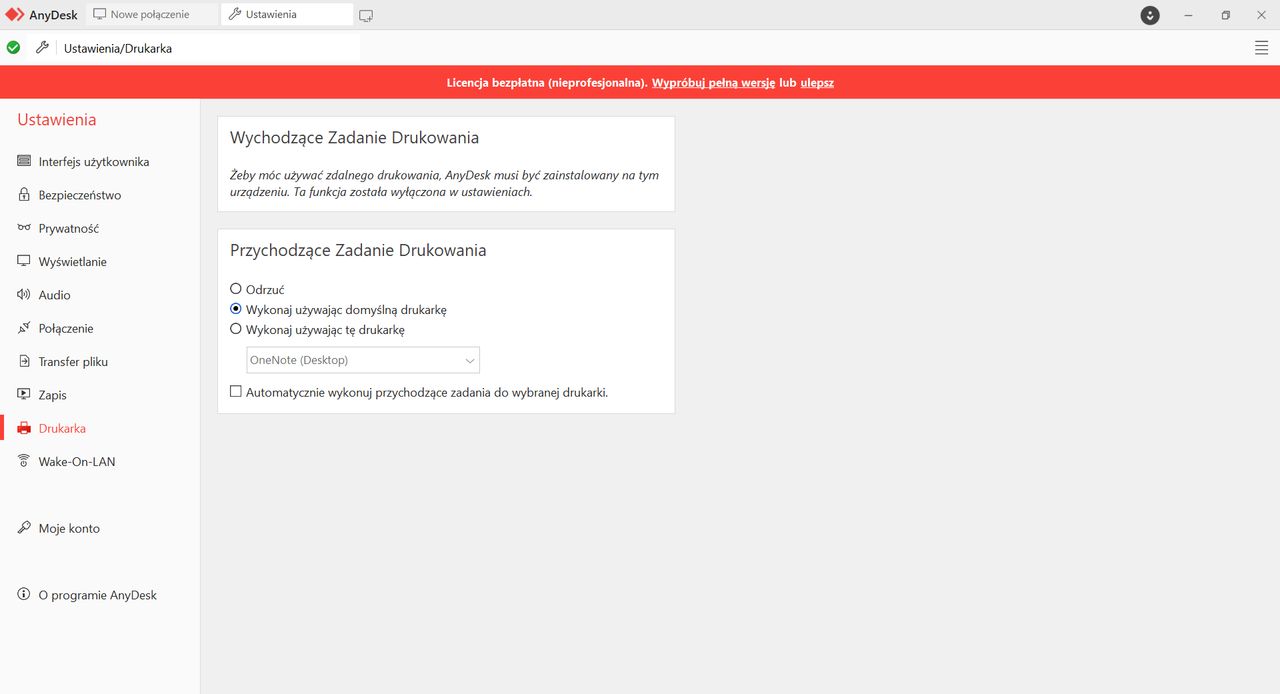Click the glasses icon for Prywatność
The width and height of the screenshot is (1280, 694).
[24, 228]
